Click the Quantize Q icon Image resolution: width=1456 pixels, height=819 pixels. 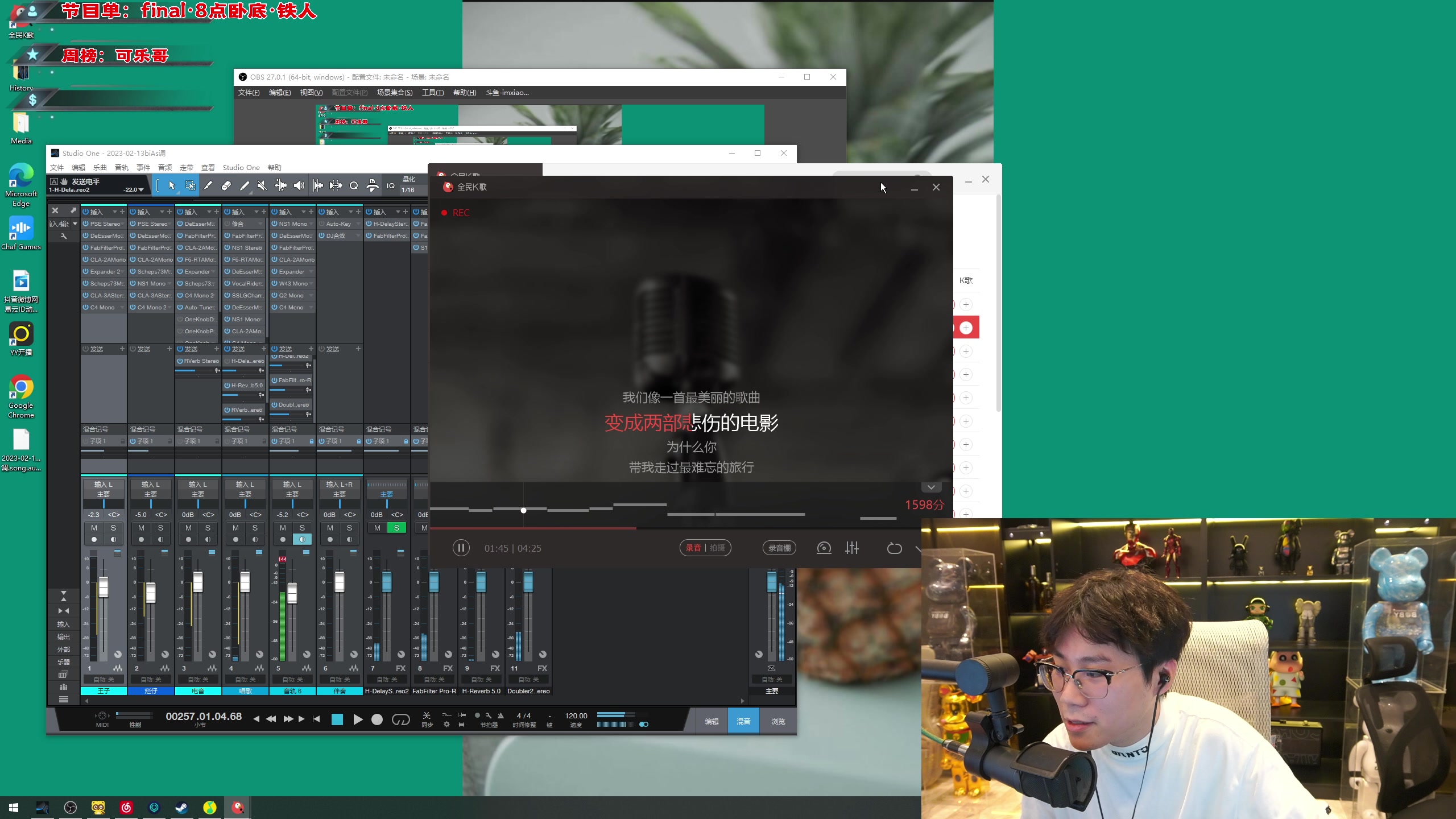[354, 185]
